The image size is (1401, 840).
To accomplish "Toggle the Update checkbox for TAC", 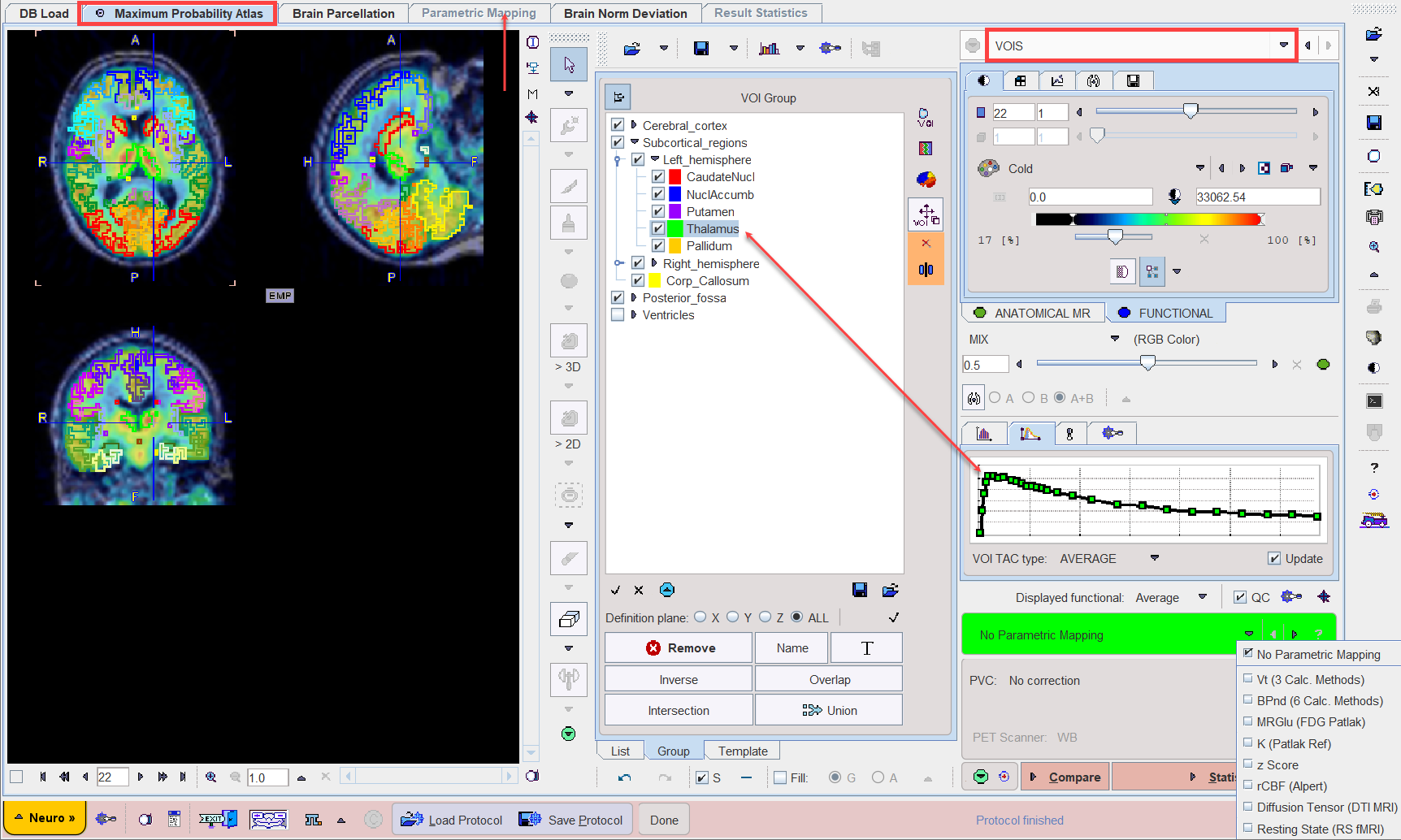I will tap(1274, 558).
